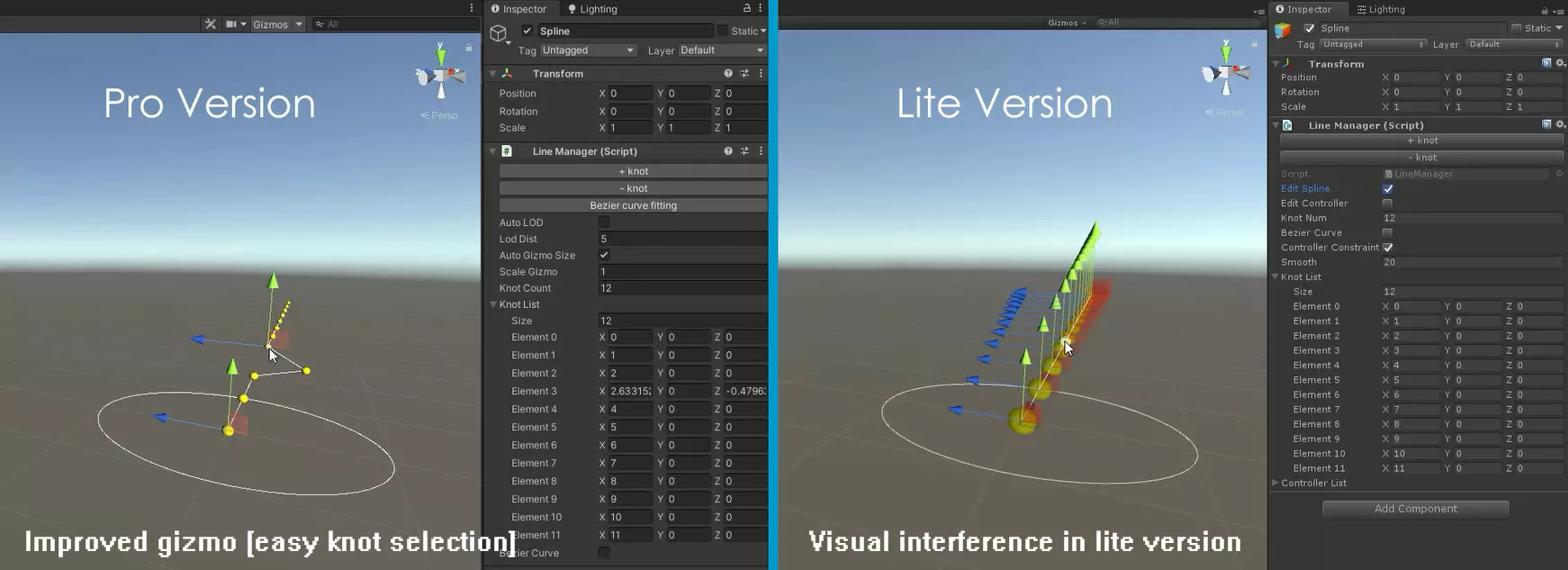
Task: Open Transform kebab menu in Pro Inspector
Action: (x=761, y=74)
